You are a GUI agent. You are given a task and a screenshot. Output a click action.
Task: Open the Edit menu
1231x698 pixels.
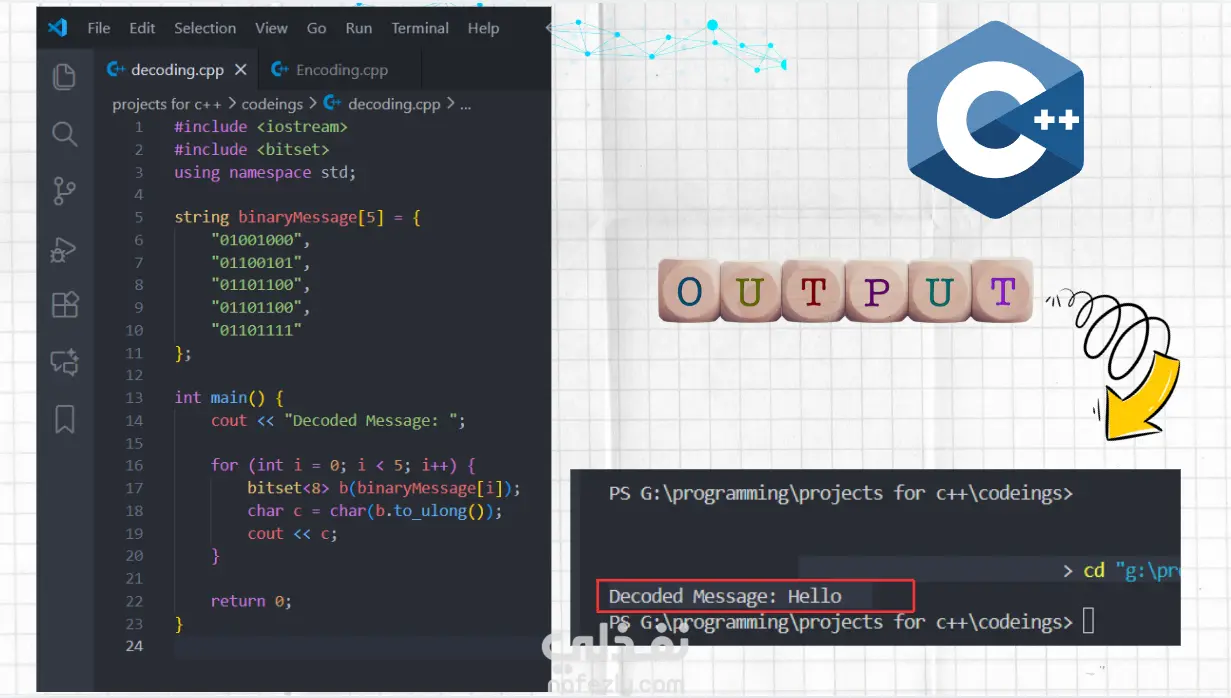[x=142, y=28]
